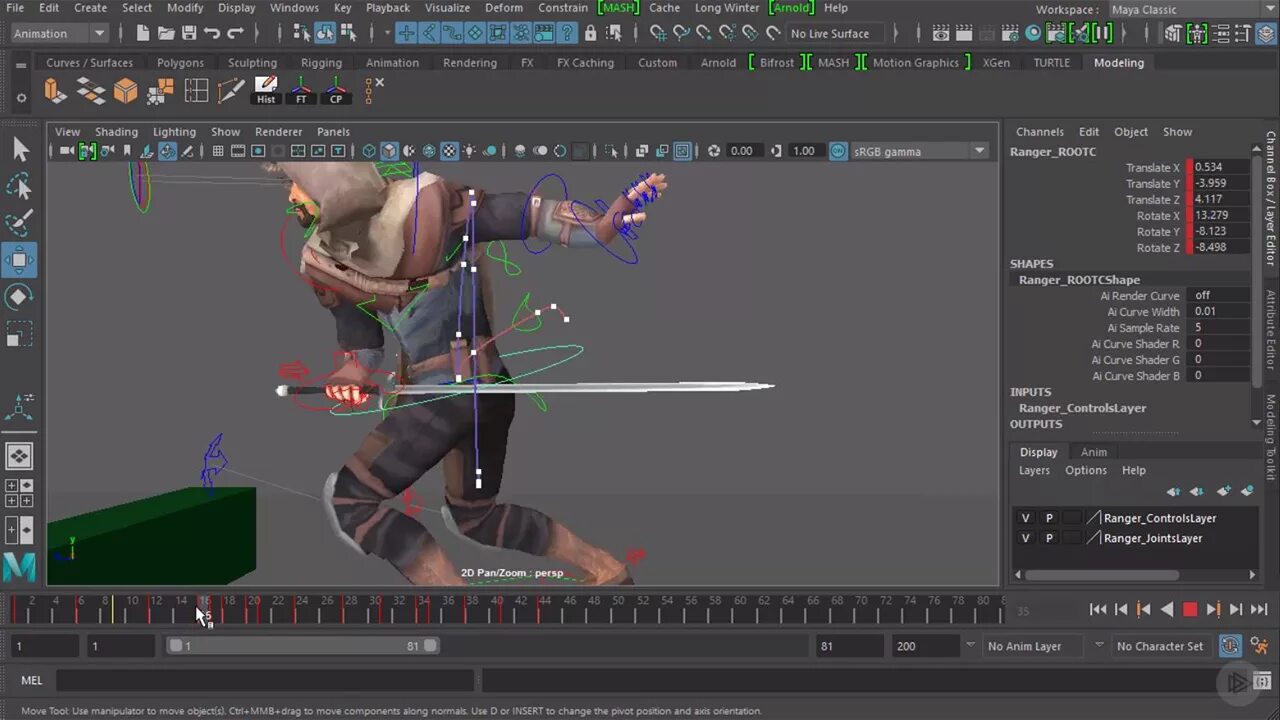Viewport: 1280px width, 720px height.
Task: Click the Maya logo in toolbox
Action: tap(20, 567)
